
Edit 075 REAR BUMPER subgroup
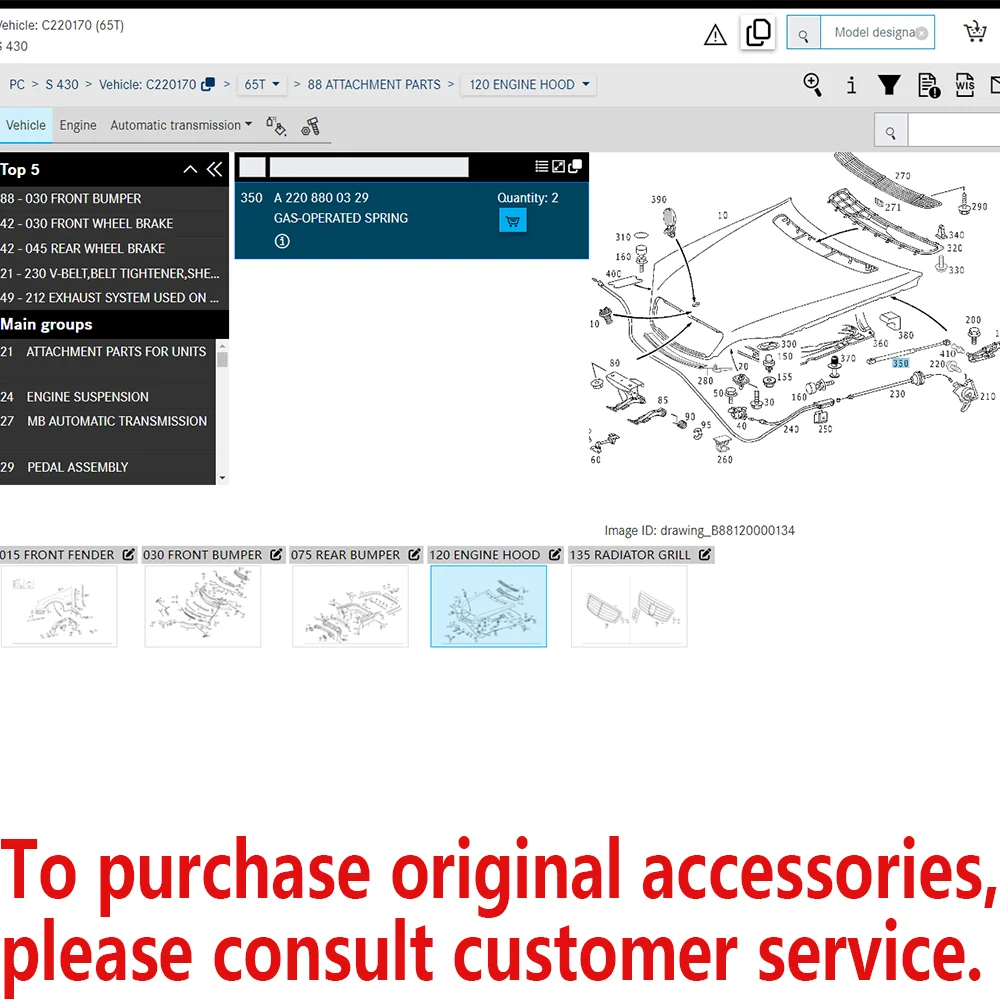(415, 555)
